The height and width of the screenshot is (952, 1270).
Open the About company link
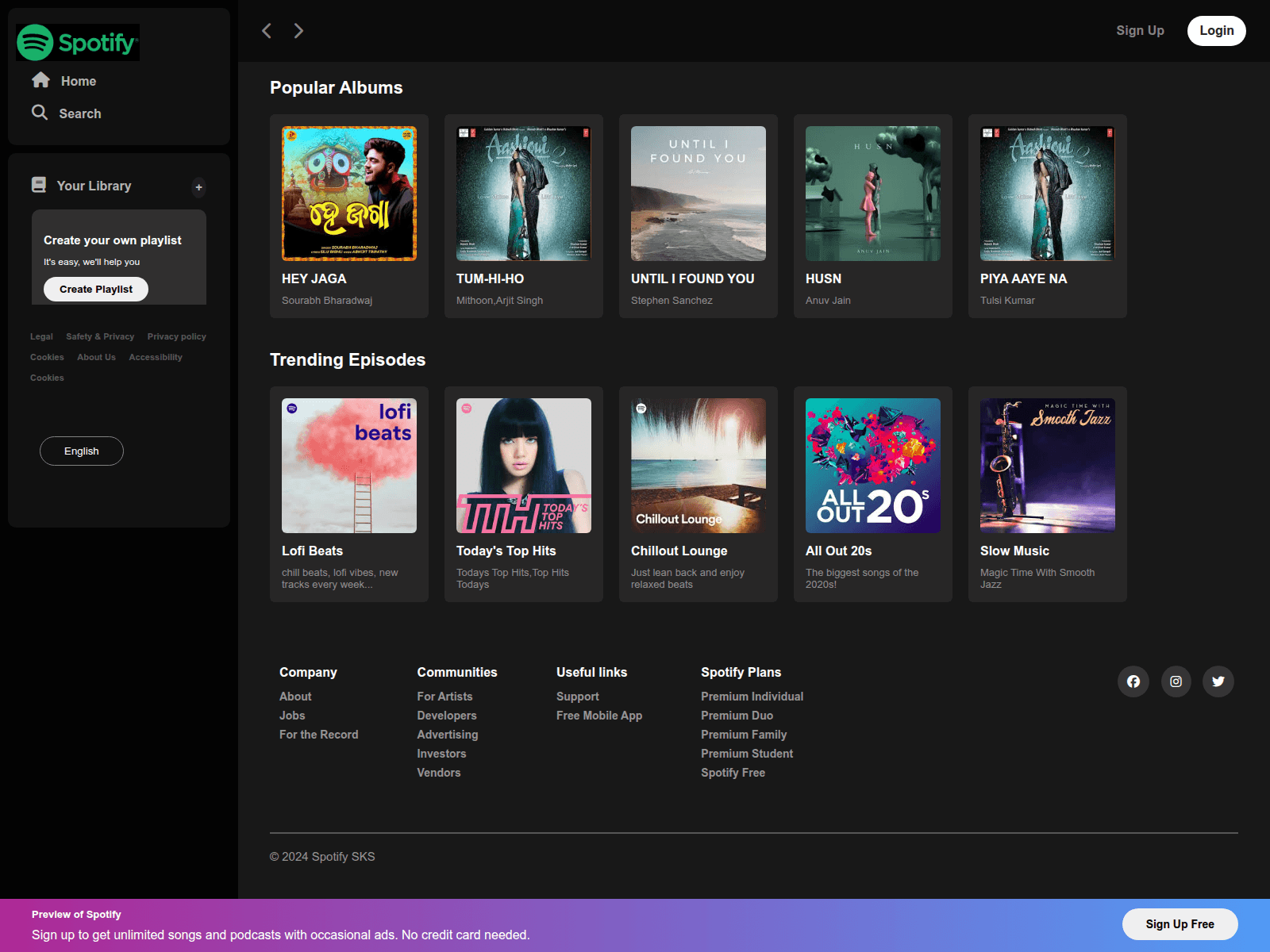coord(295,697)
